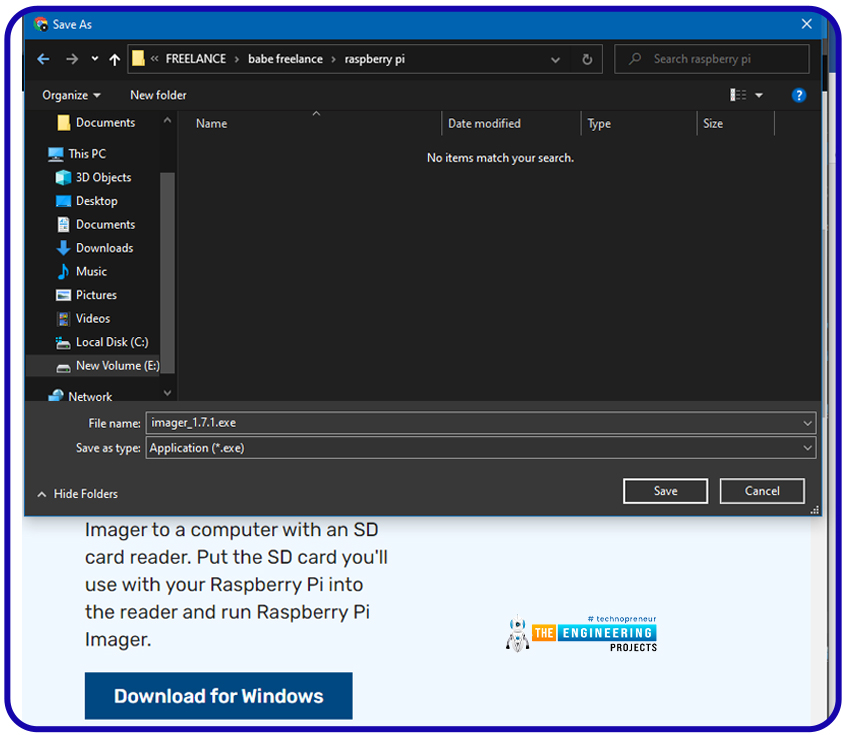Click resize grip at dialog corner
The height and width of the screenshot is (735, 845).
point(814,510)
